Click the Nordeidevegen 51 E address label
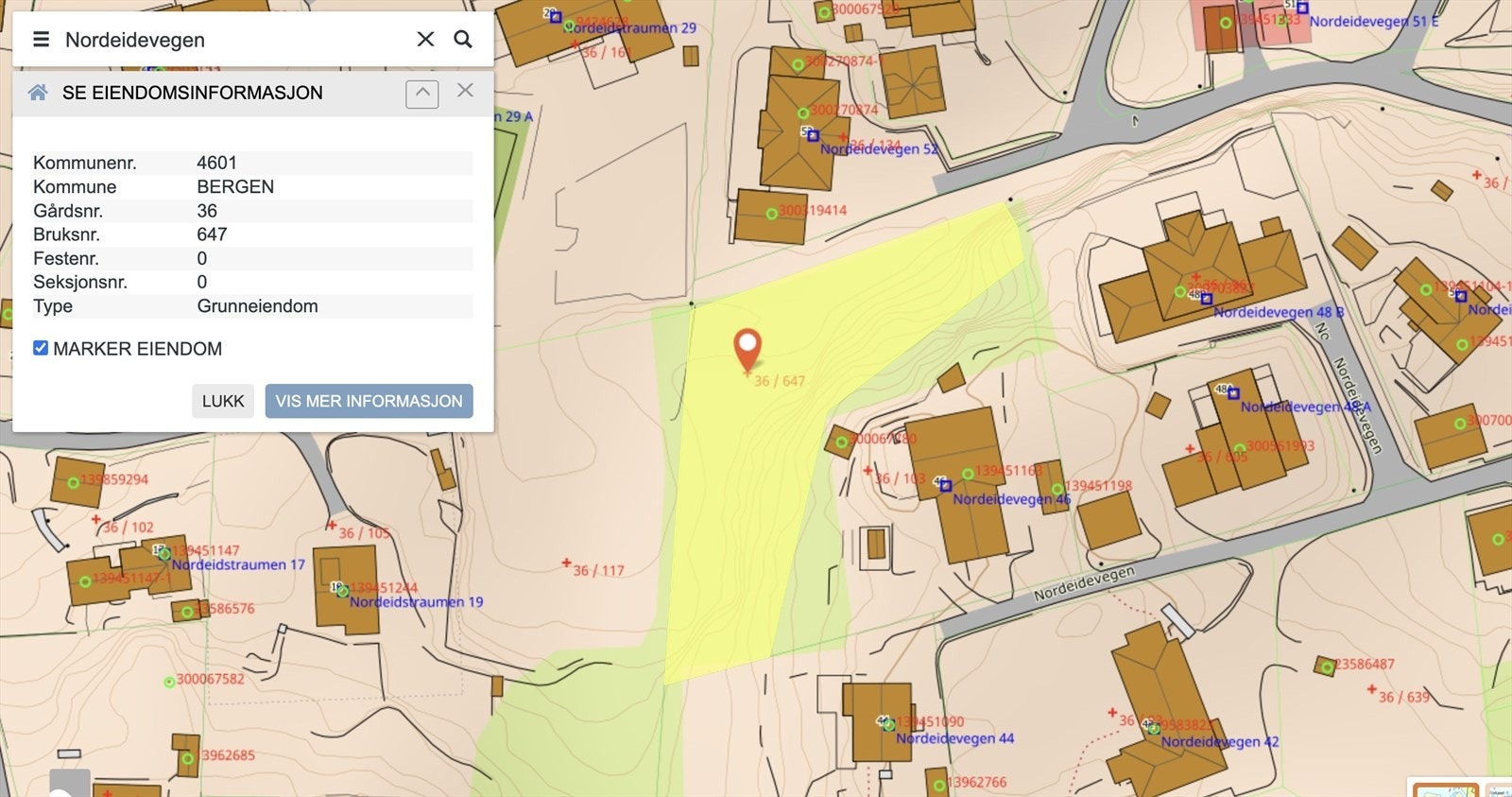The height and width of the screenshot is (797, 1512). coord(1374,21)
